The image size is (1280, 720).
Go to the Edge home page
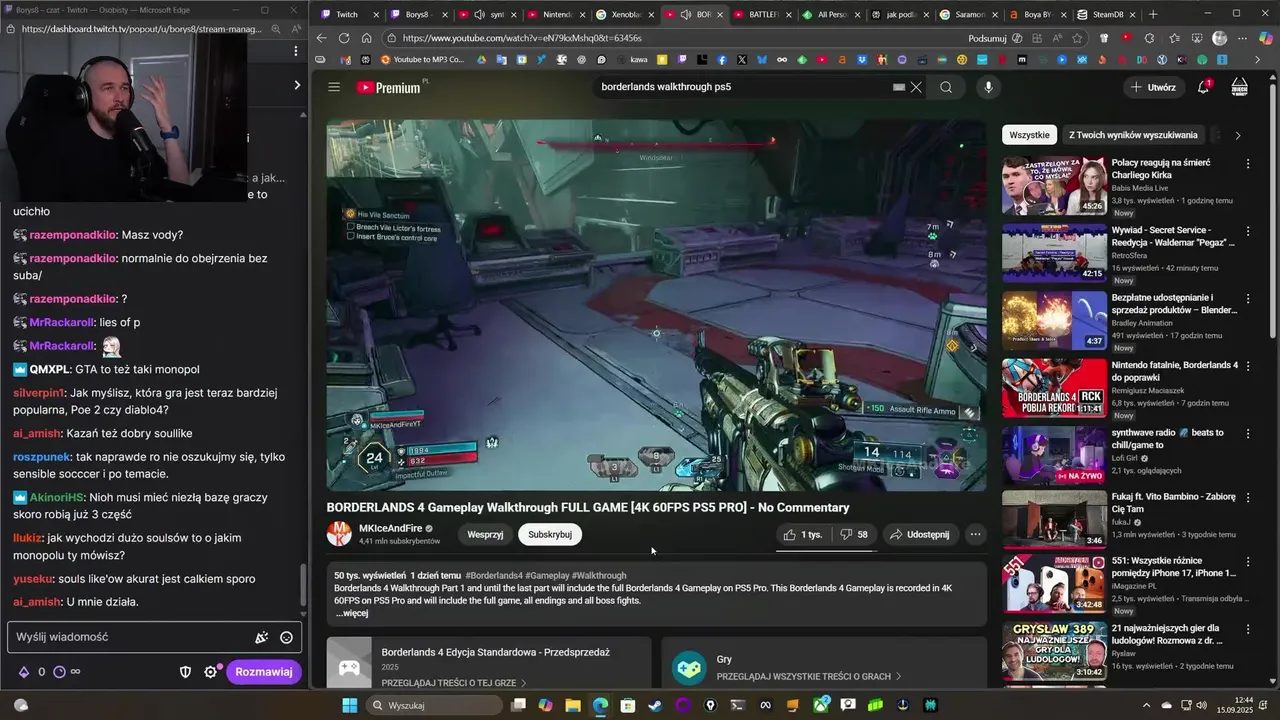367,38
